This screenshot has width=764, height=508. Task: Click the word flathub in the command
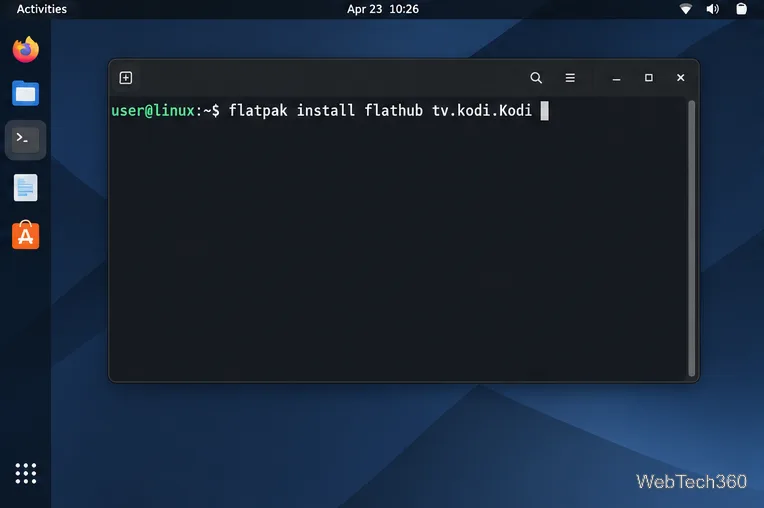pos(394,111)
